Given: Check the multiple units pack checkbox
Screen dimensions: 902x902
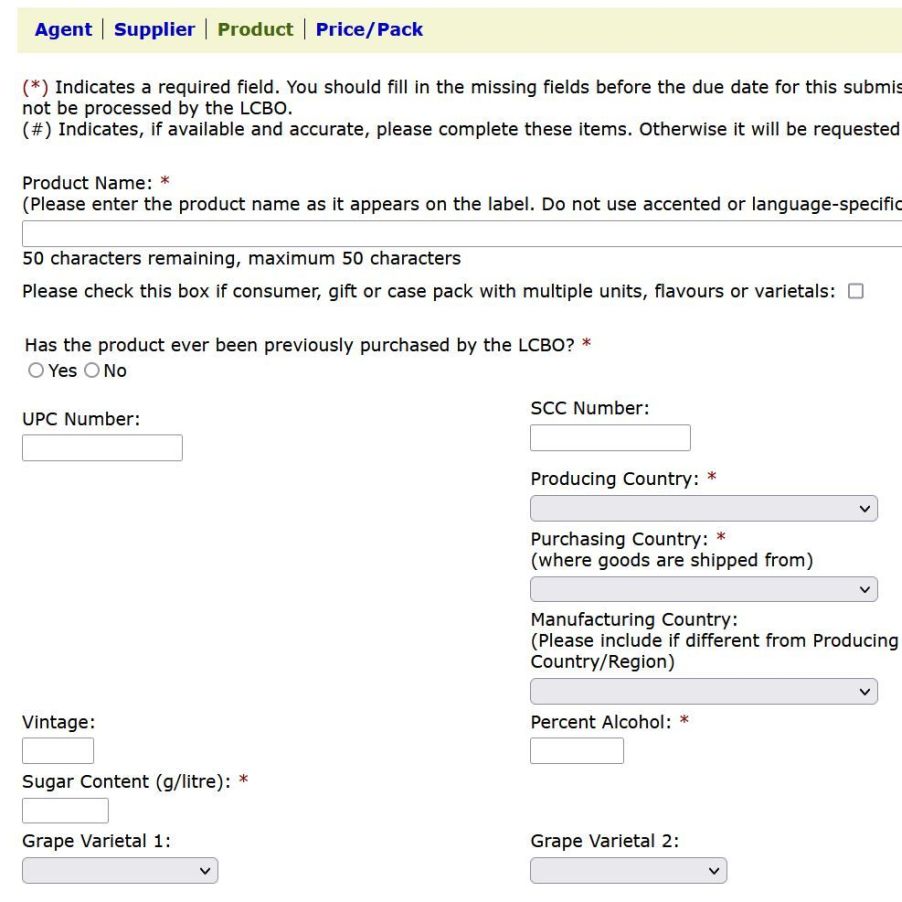Looking at the screenshot, I should [855, 292].
